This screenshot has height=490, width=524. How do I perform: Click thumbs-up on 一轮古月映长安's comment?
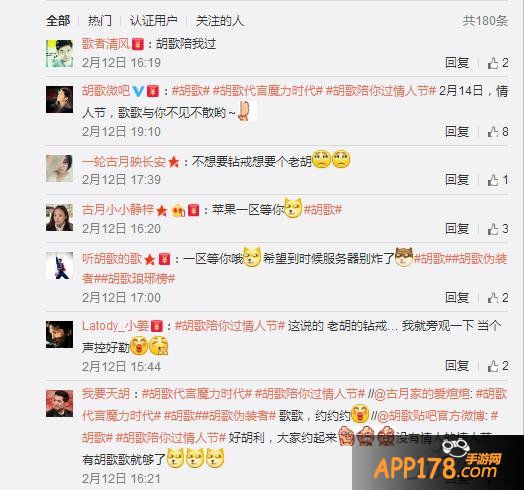coord(498,180)
